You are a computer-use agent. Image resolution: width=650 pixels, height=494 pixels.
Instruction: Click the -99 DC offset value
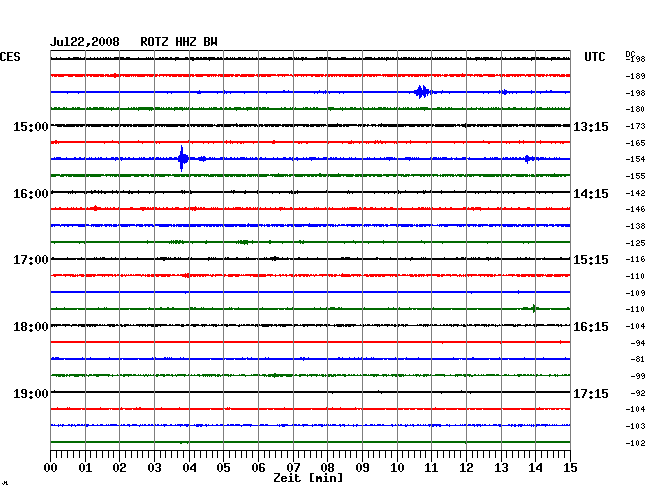point(638,376)
